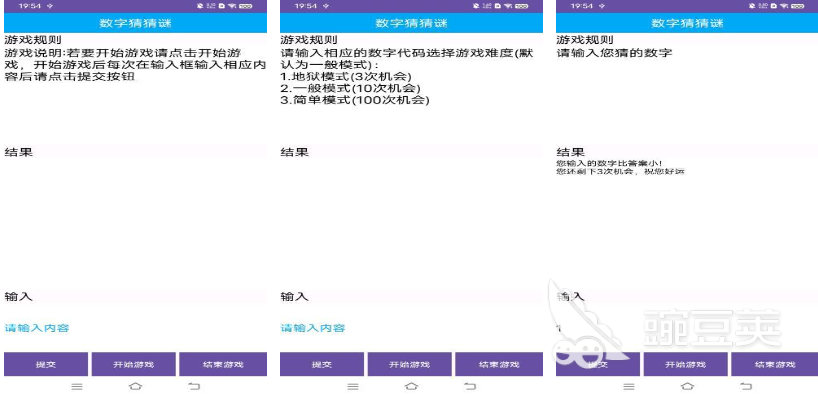Tap 结束游戏 button in the right phone screen
The height and width of the screenshot is (397, 818).
click(775, 364)
